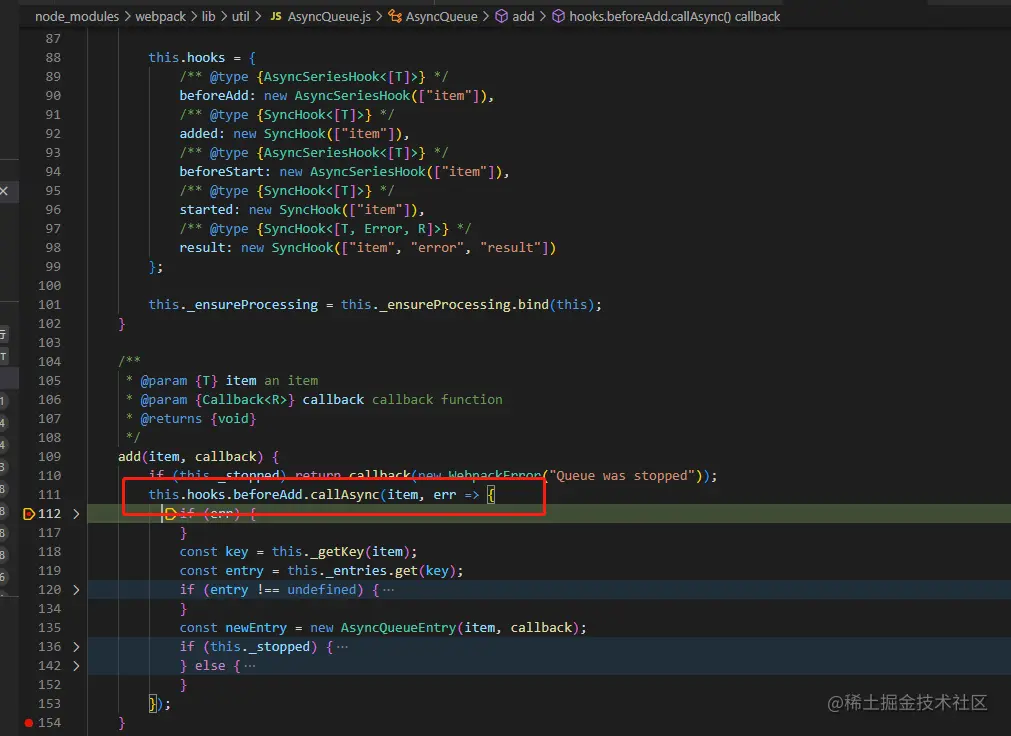Expand folded block at line 112
Viewport: 1011px width, 736px height.
coord(76,513)
